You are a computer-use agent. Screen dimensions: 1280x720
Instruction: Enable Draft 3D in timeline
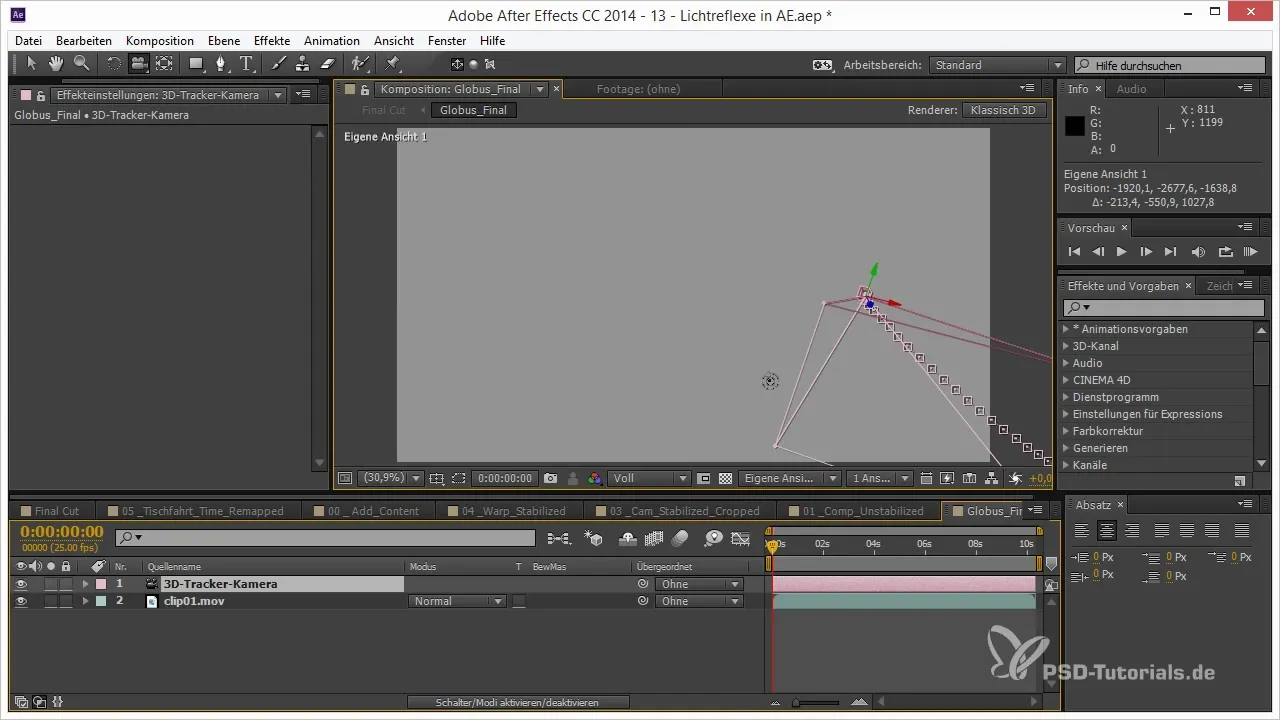point(594,538)
